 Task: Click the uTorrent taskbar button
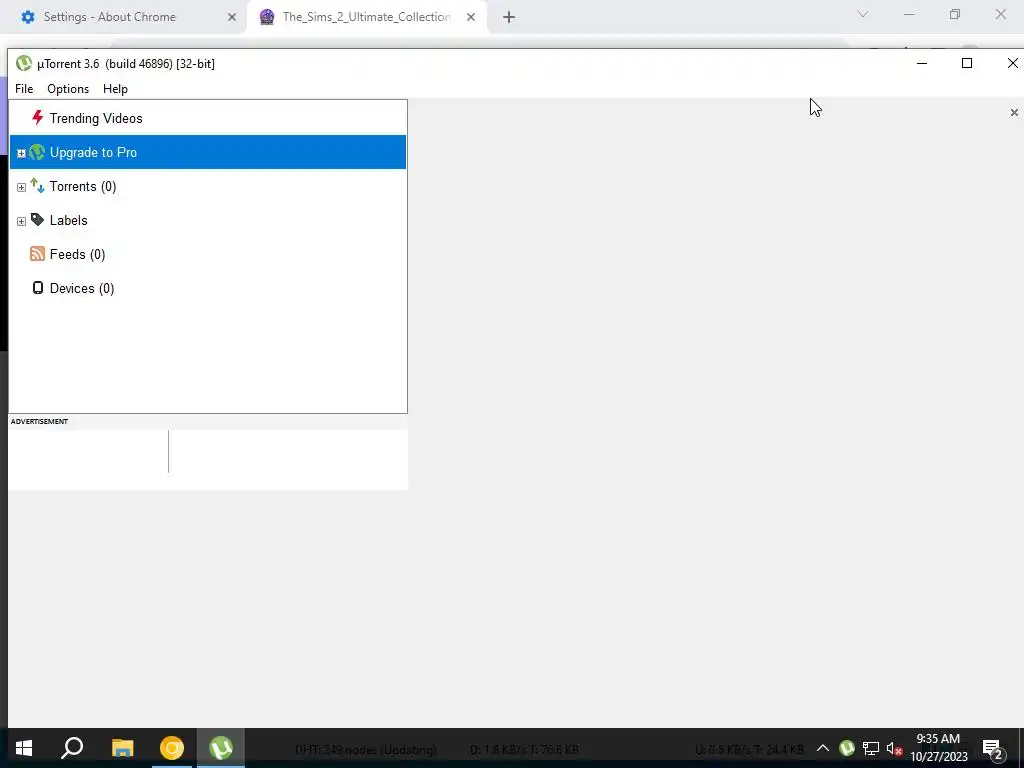[x=221, y=748]
